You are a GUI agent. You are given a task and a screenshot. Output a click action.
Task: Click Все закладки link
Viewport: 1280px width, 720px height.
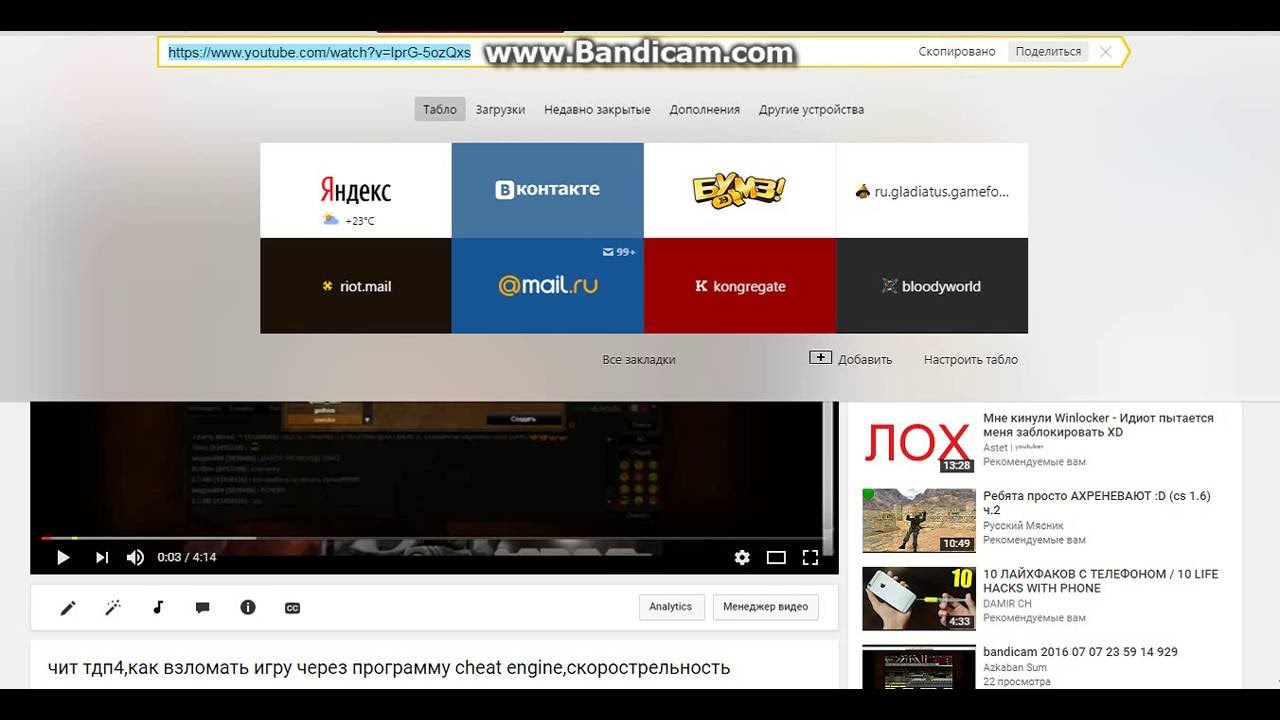[x=639, y=359]
